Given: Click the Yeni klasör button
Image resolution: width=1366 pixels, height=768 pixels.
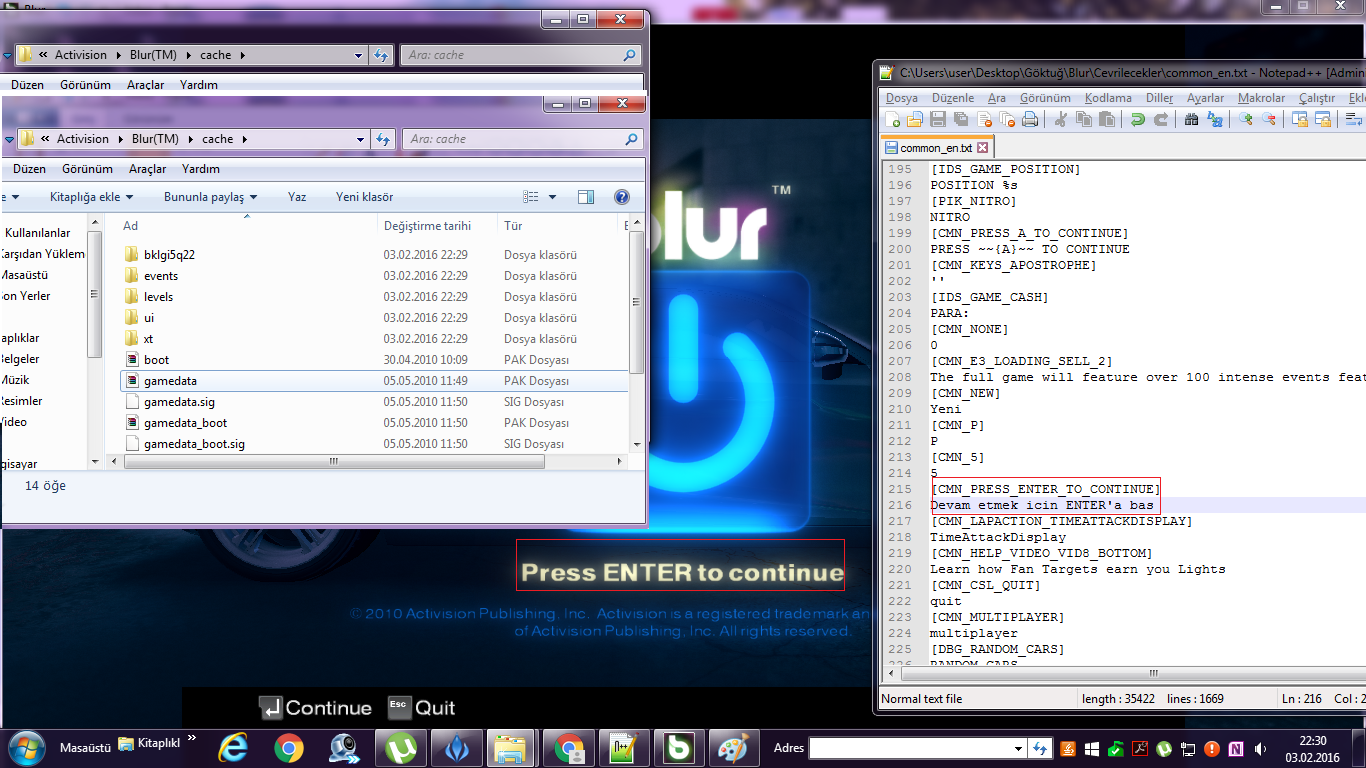Looking at the screenshot, I should (x=364, y=197).
